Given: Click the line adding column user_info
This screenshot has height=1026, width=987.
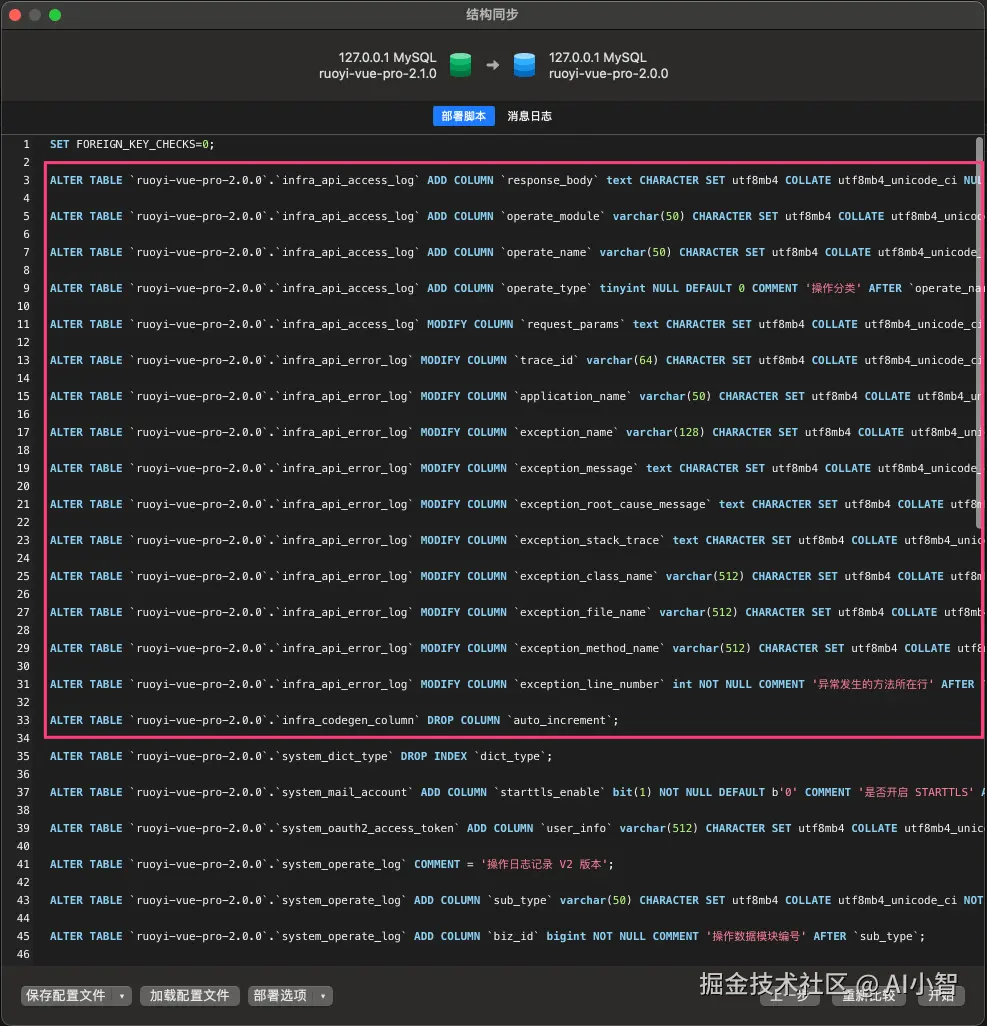Looking at the screenshot, I should point(515,828).
